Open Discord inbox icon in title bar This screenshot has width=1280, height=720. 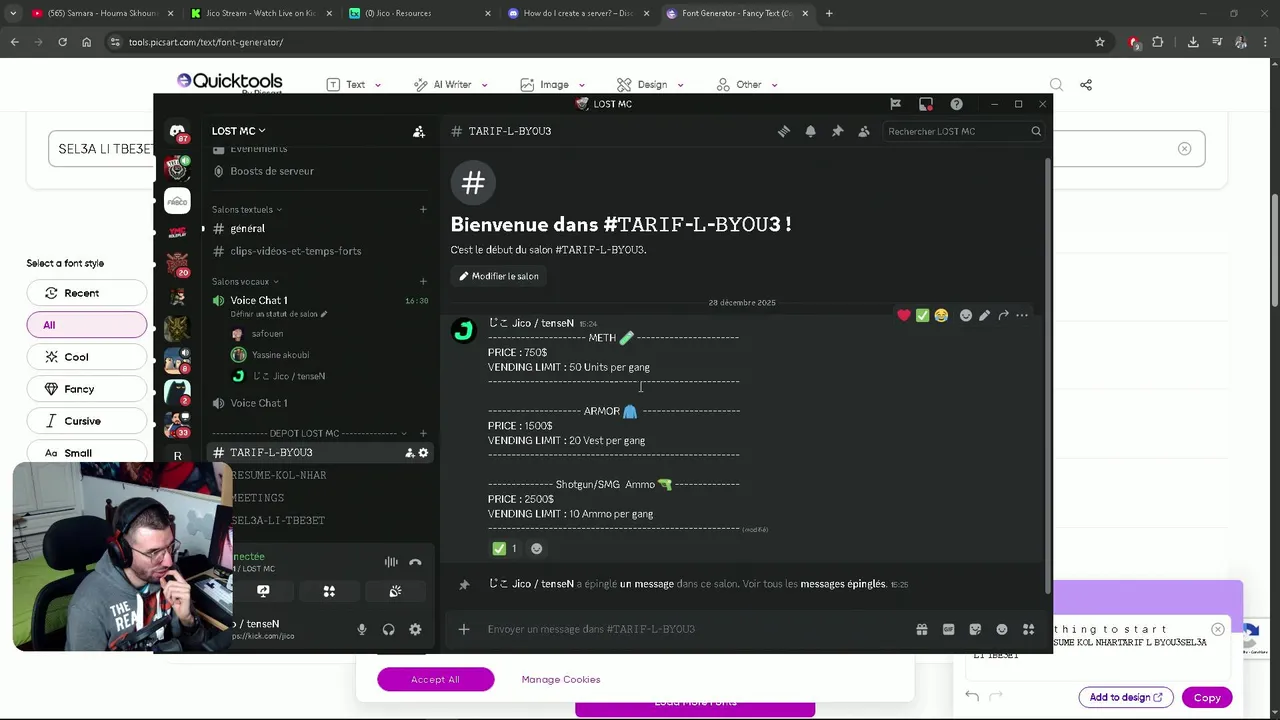[926, 104]
